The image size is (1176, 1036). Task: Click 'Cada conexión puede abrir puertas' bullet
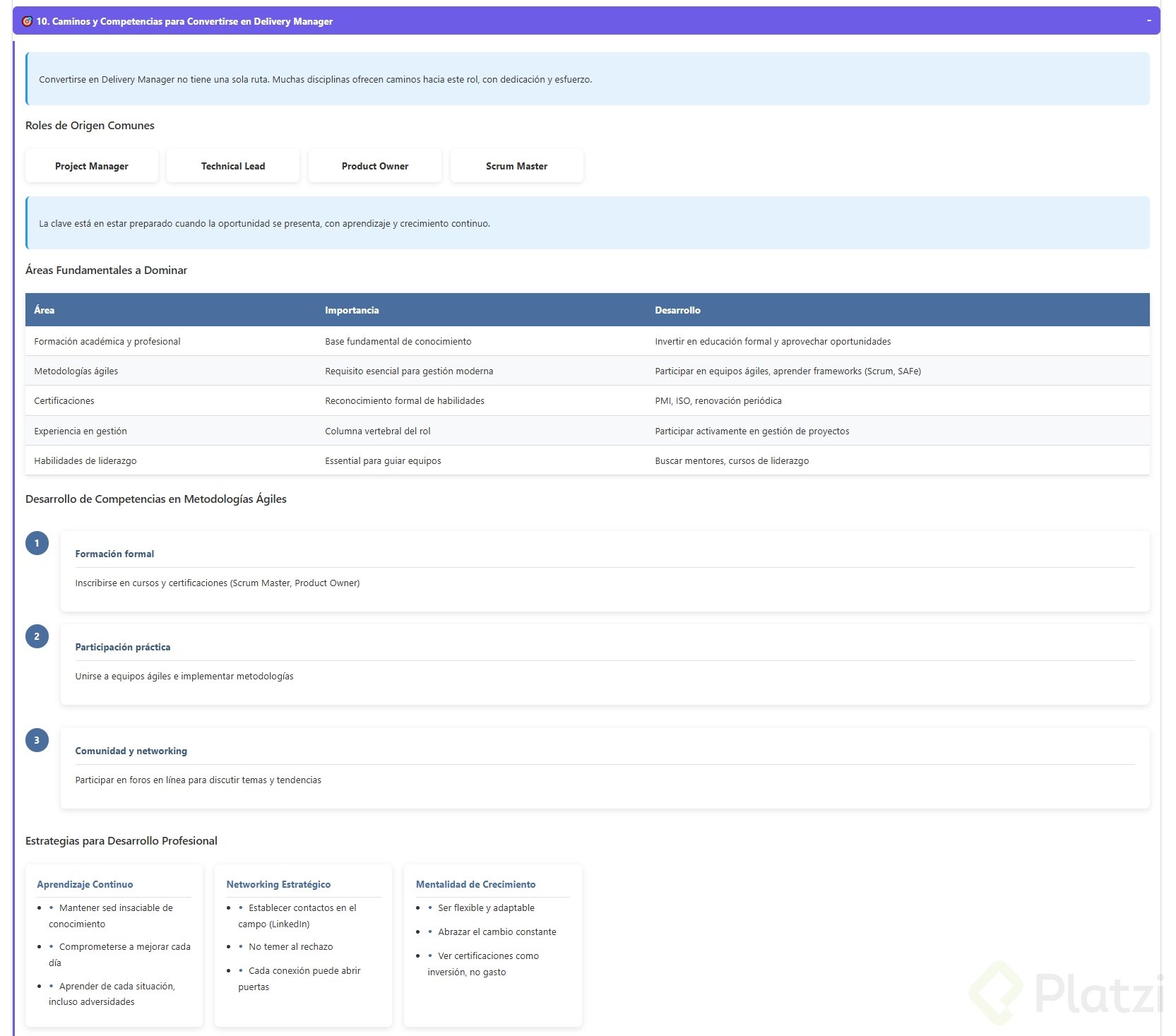299,979
